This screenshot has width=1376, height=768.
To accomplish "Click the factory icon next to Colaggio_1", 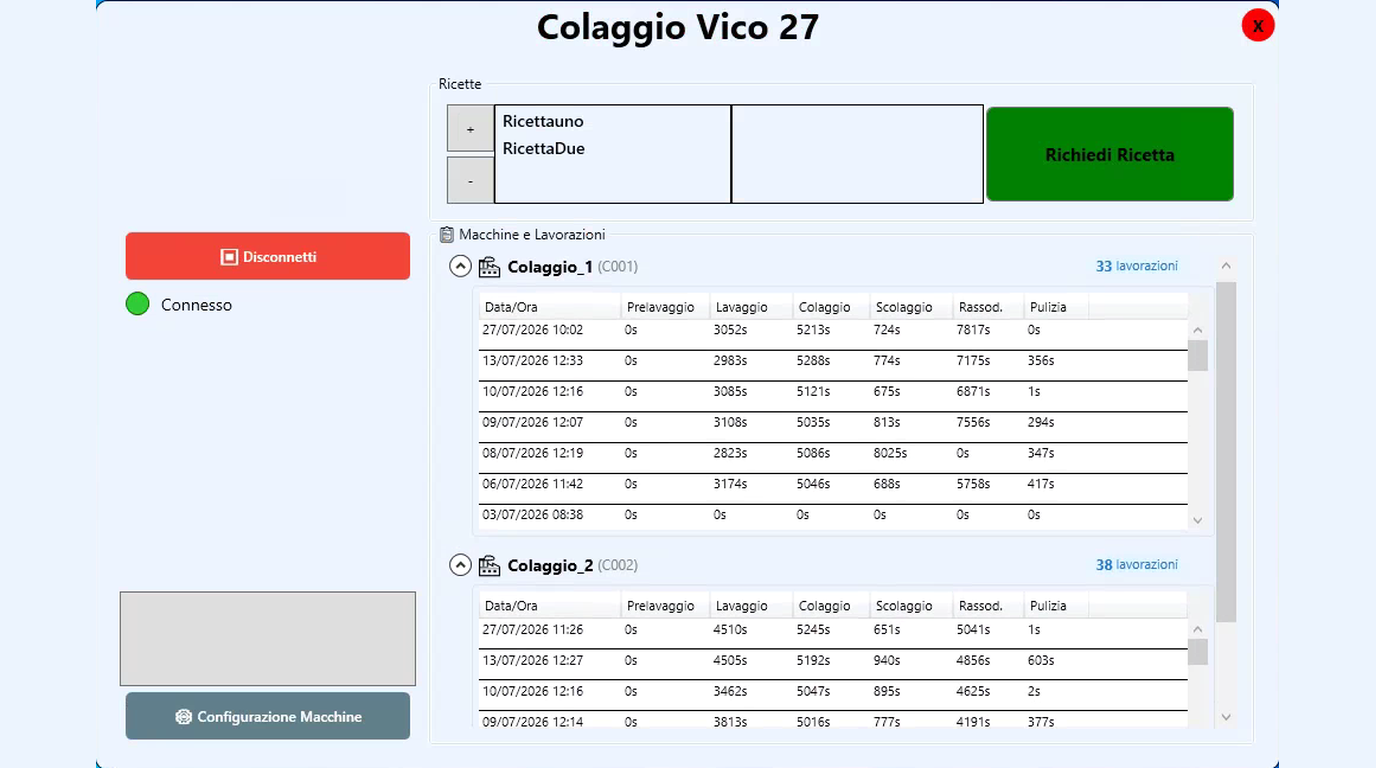I will tap(489, 267).
